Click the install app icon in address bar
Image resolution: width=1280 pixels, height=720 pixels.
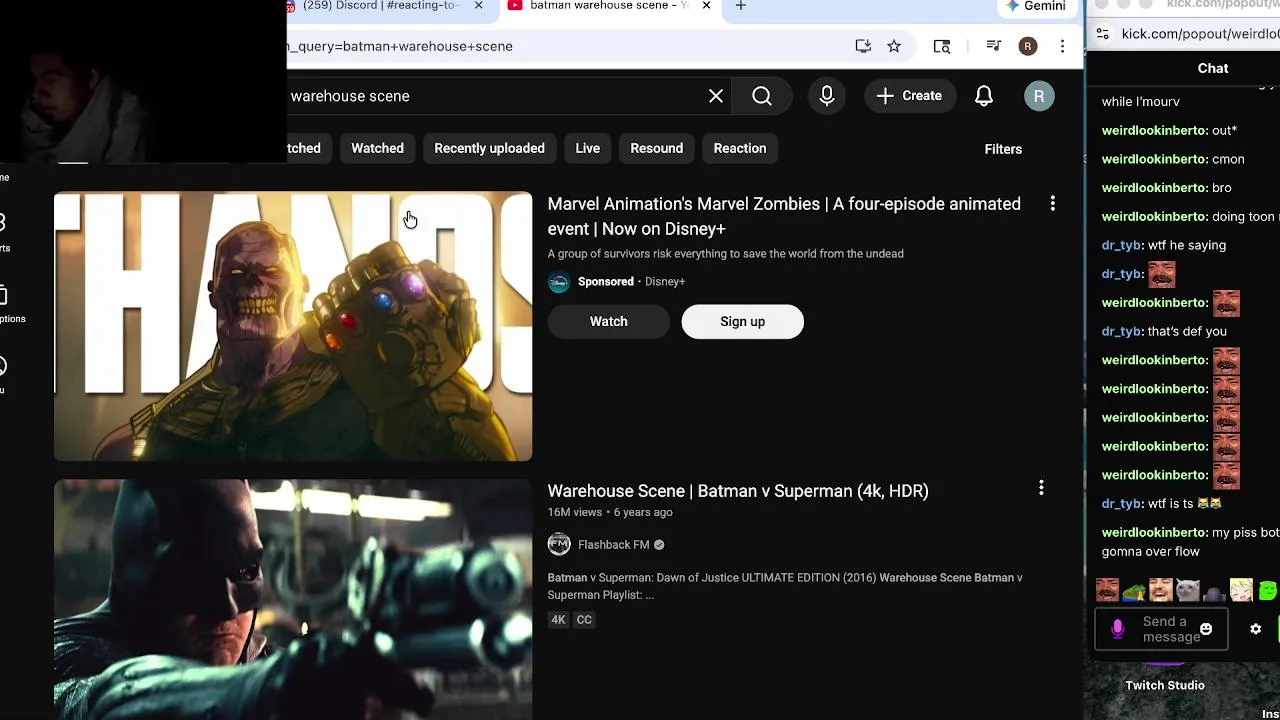[863, 46]
